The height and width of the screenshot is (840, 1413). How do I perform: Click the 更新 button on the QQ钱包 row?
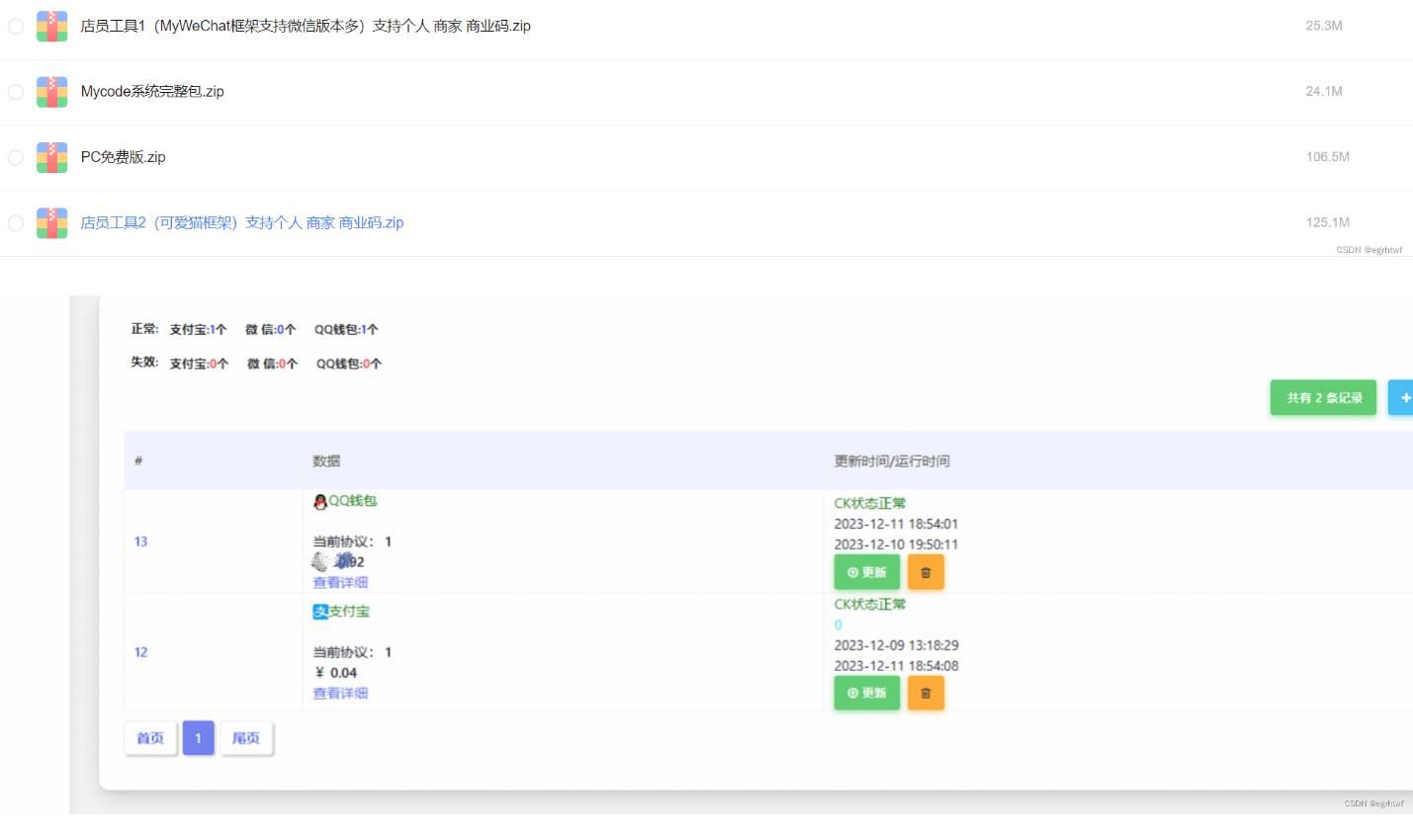point(866,571)
